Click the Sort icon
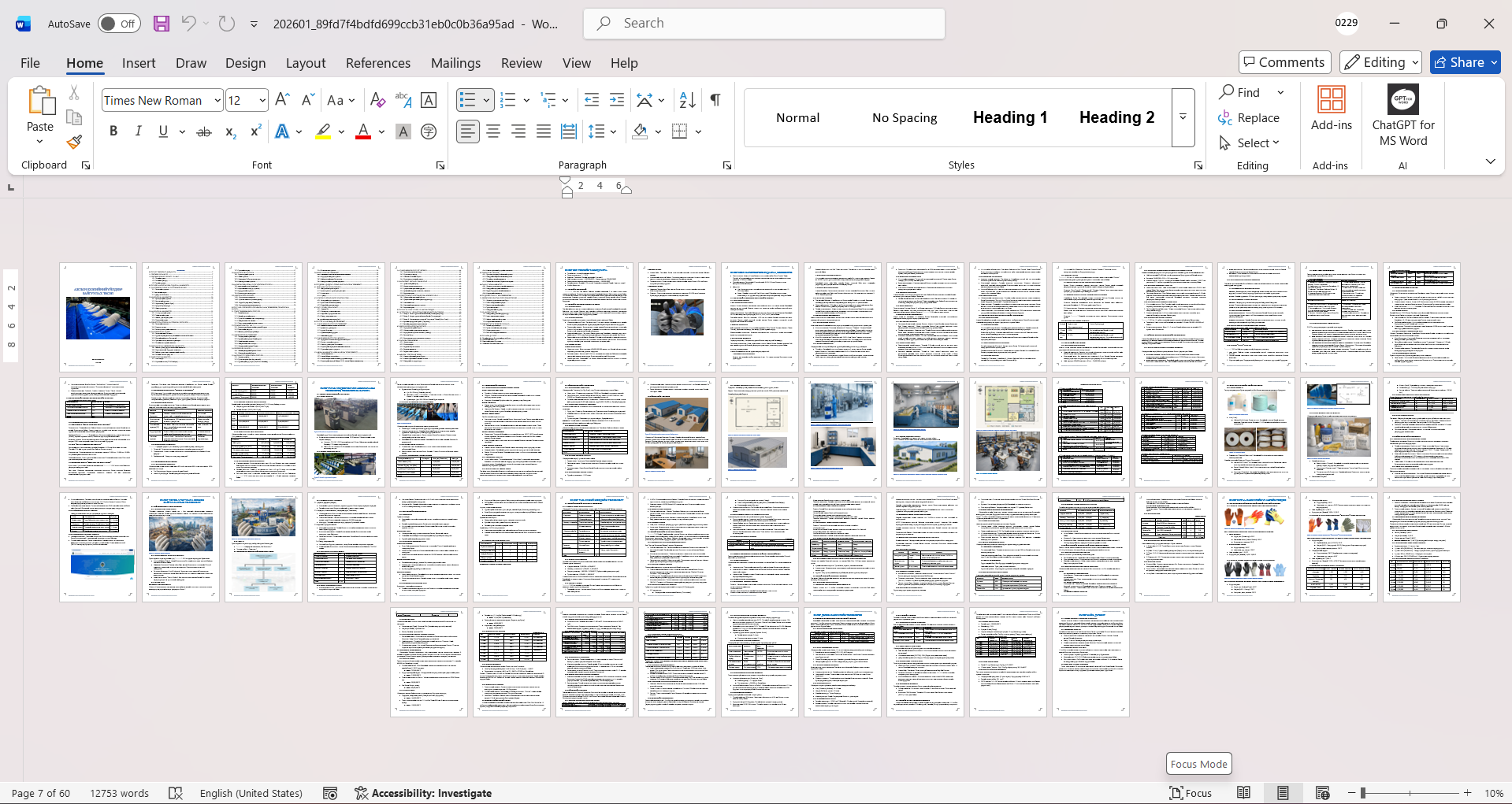The height and width of the screenshot is (804, 1512). click(687, 100)
